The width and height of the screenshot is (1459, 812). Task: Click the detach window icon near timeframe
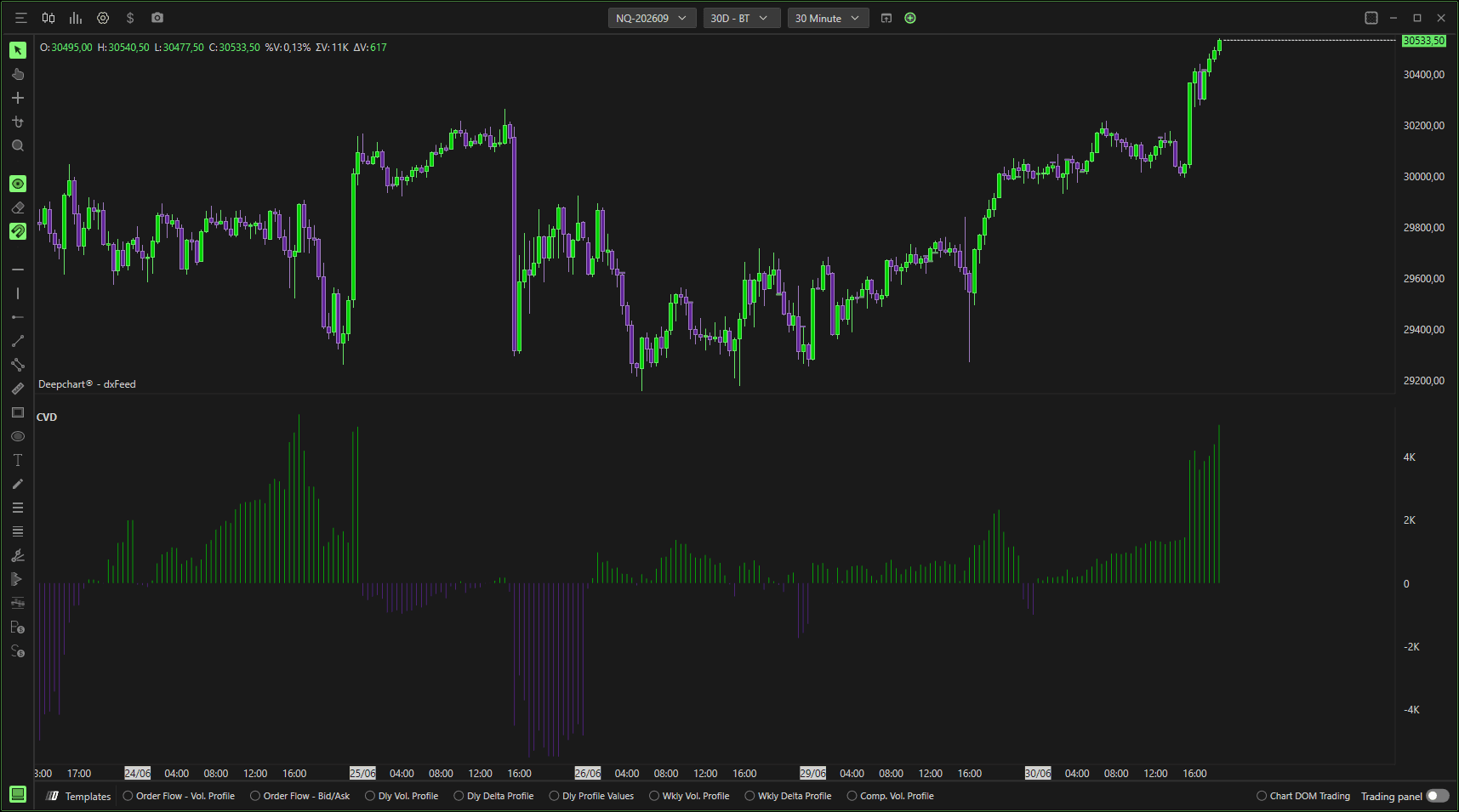[x=886, y=18]
